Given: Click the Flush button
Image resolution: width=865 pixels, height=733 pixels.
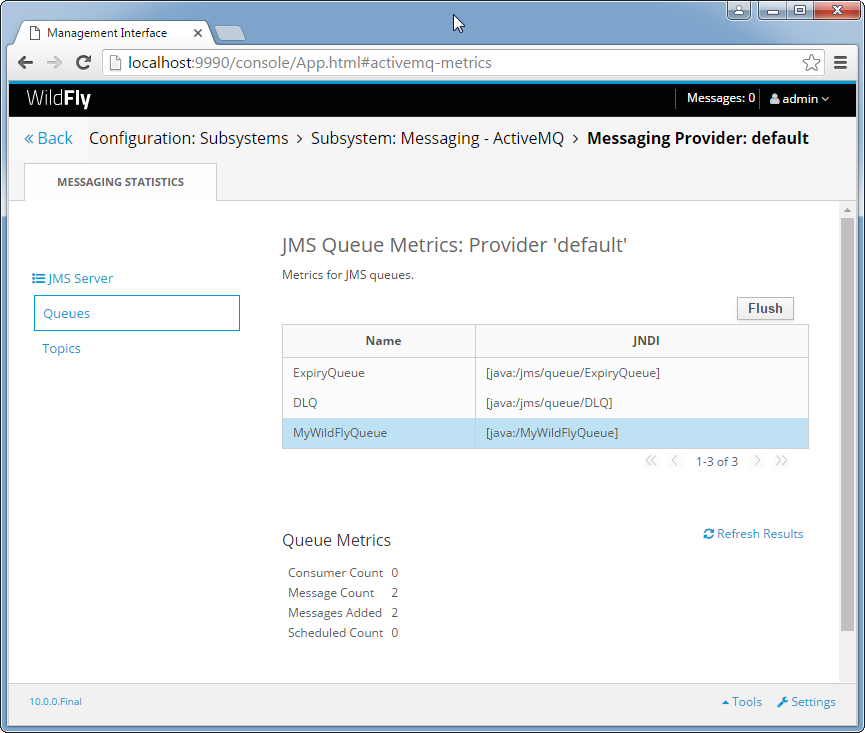Looking at the screenshot, I should 765,308.
